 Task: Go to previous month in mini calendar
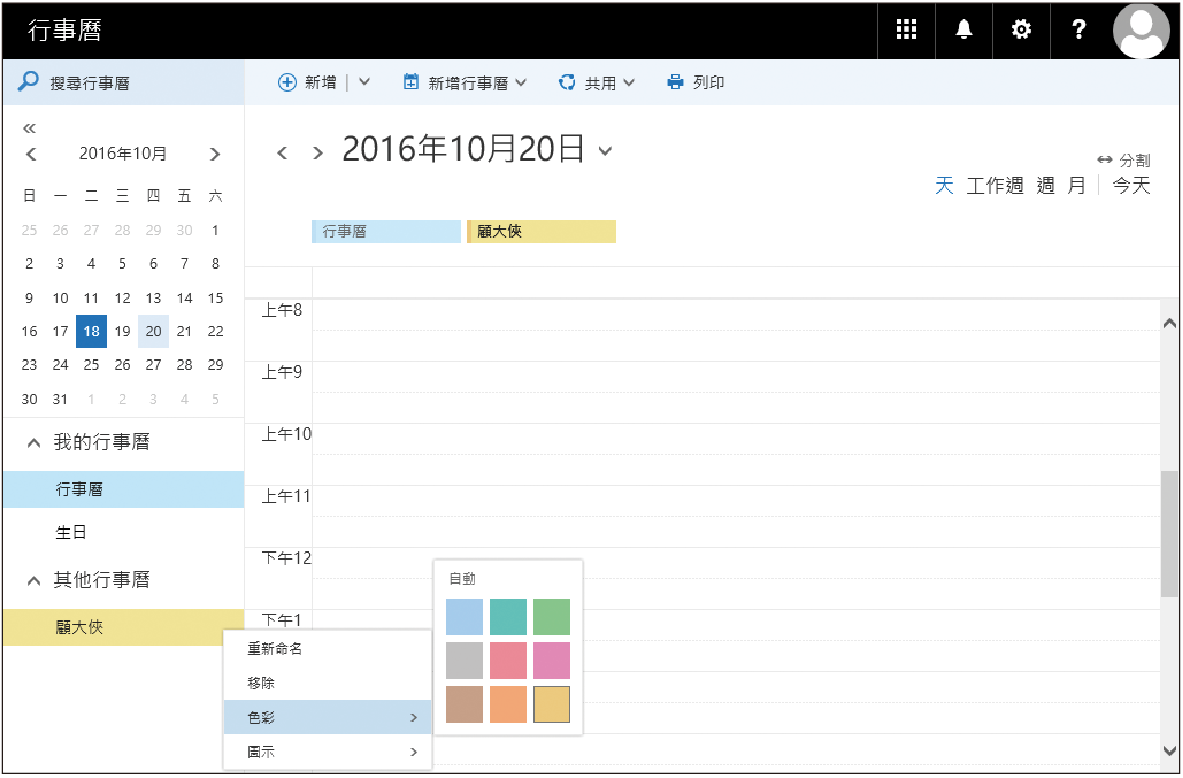point(31,154)
